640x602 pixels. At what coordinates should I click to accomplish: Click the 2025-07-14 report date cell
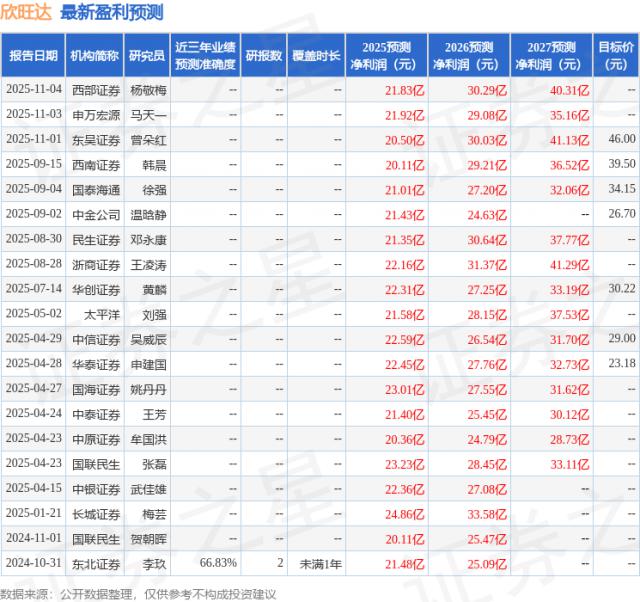tap(33, 288)
